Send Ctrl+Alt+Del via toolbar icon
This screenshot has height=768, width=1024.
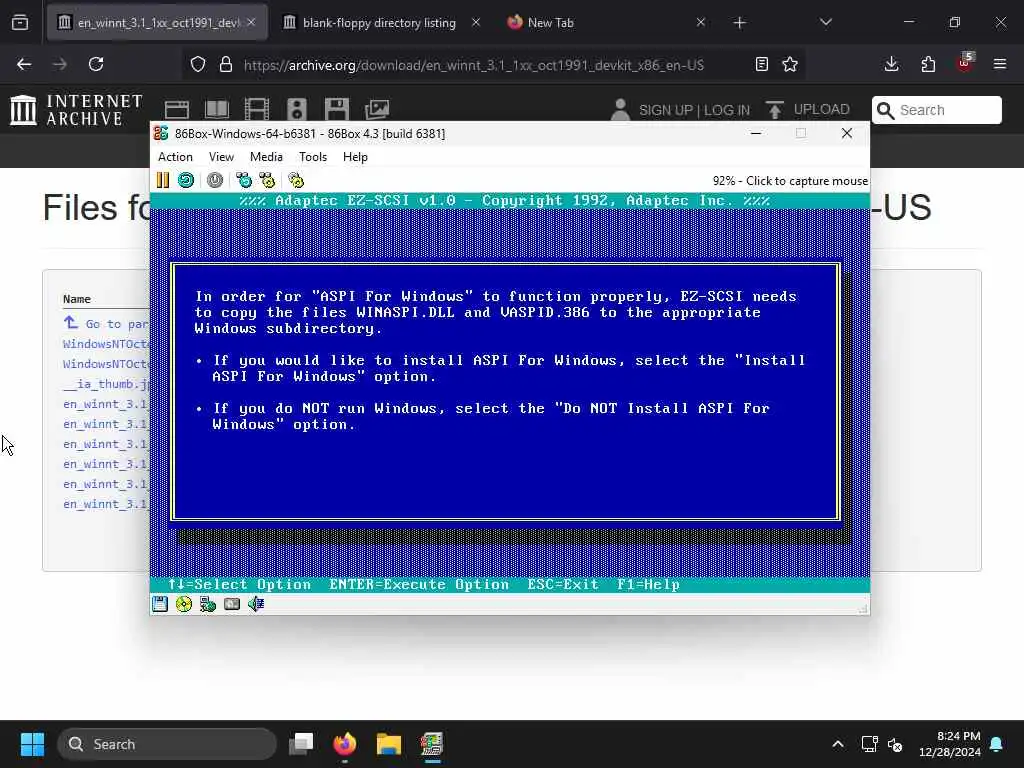click(x=244, y=180)
